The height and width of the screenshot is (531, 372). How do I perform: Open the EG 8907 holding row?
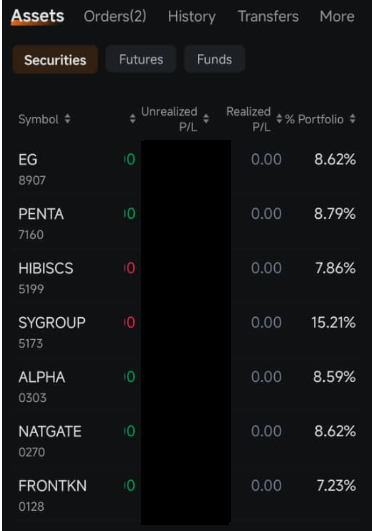[x=187, y=169]
